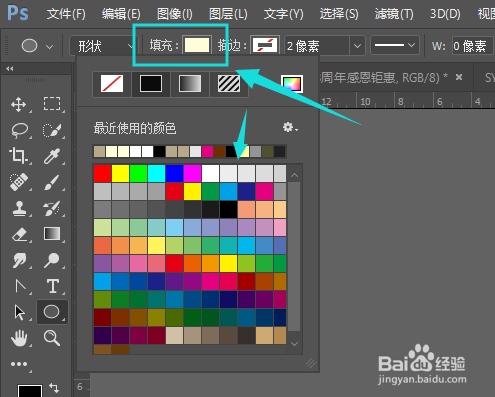The image size is (495, 397).
Task: Select the Path Selection tool
Action: [20, 313]
